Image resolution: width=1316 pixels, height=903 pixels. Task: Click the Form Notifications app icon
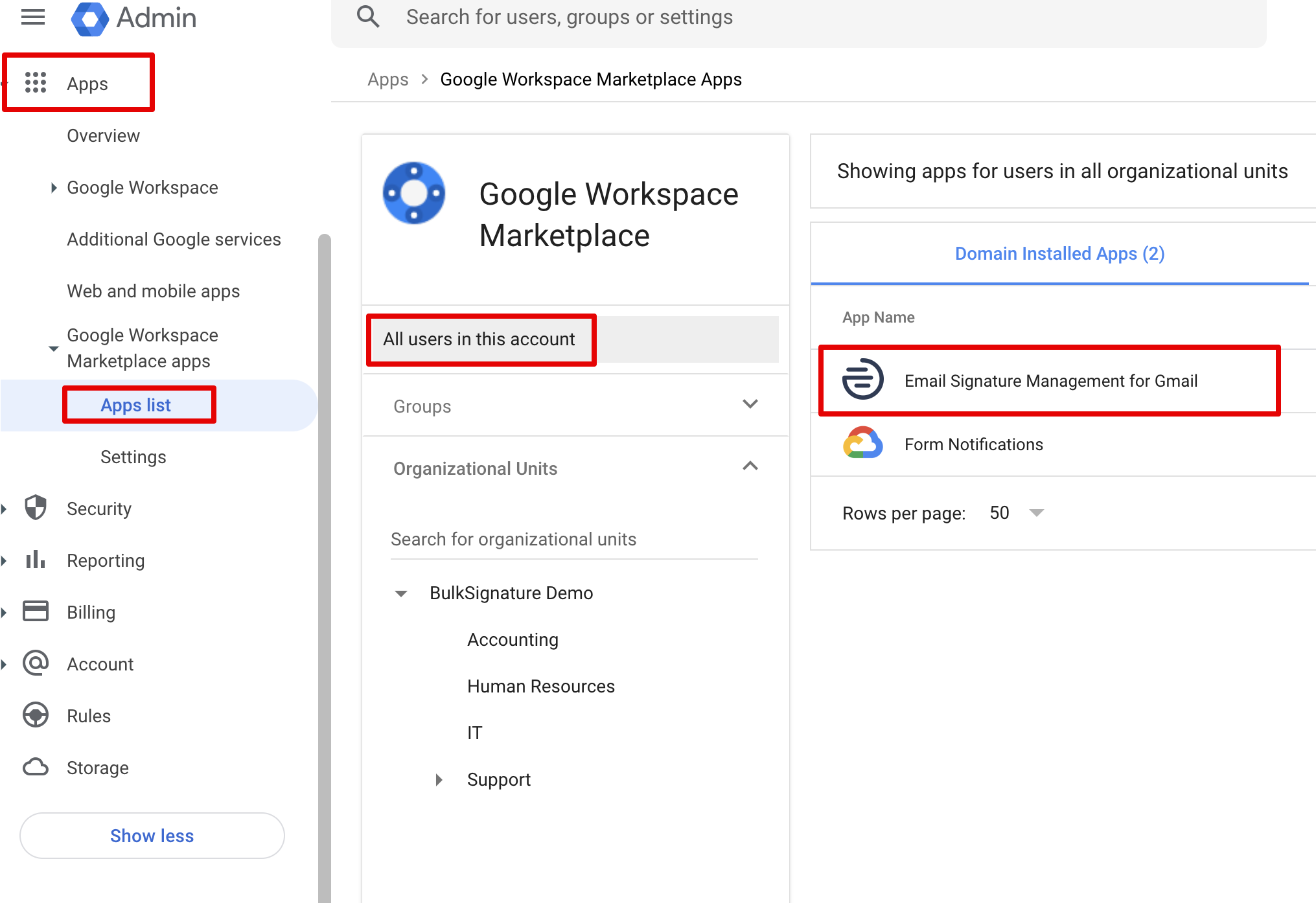click(x=862, y=444)
